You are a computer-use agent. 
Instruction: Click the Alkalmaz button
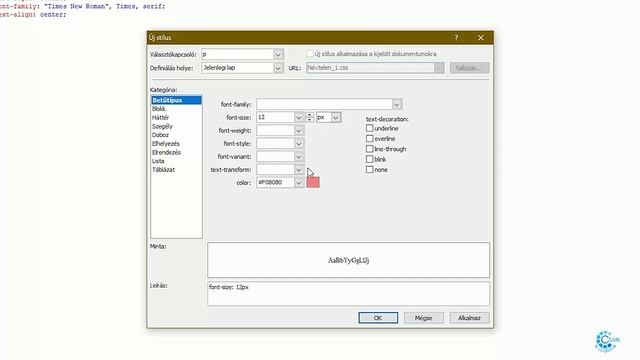click(x=469, y=318)
